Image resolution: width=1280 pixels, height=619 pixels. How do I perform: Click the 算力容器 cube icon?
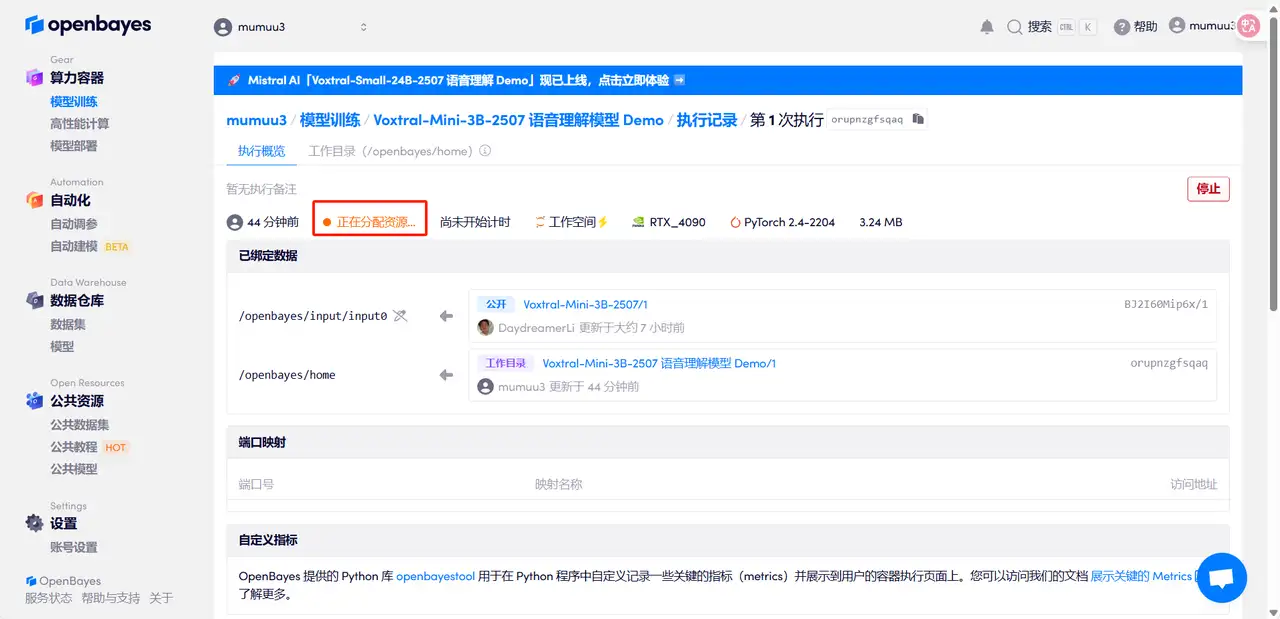[34, 77]
